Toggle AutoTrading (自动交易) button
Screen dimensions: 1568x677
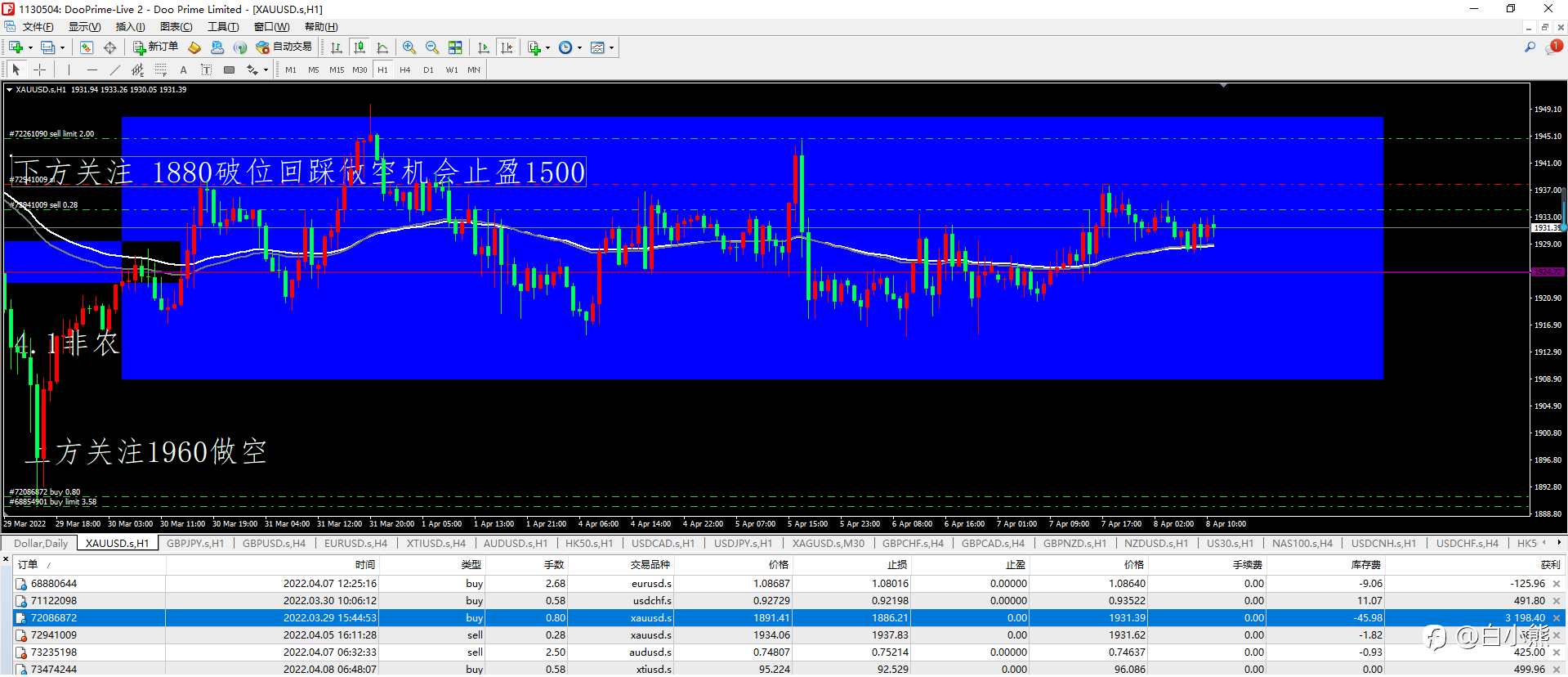tap(284, 47)
